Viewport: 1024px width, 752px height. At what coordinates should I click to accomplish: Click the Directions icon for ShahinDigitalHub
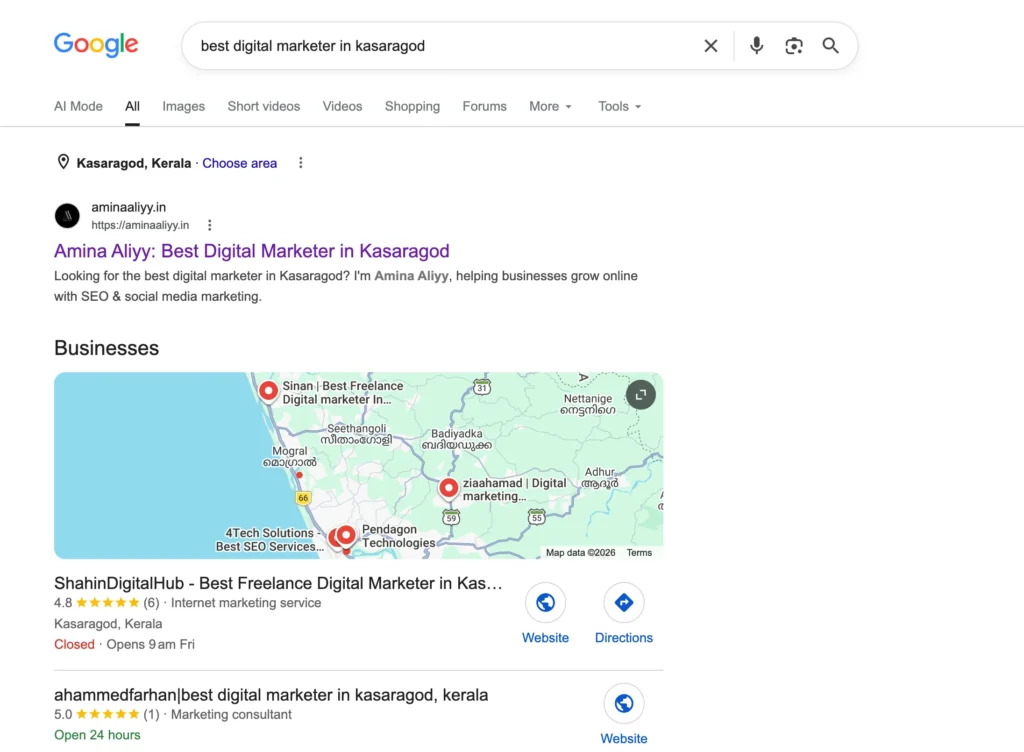tap(624, 603)
